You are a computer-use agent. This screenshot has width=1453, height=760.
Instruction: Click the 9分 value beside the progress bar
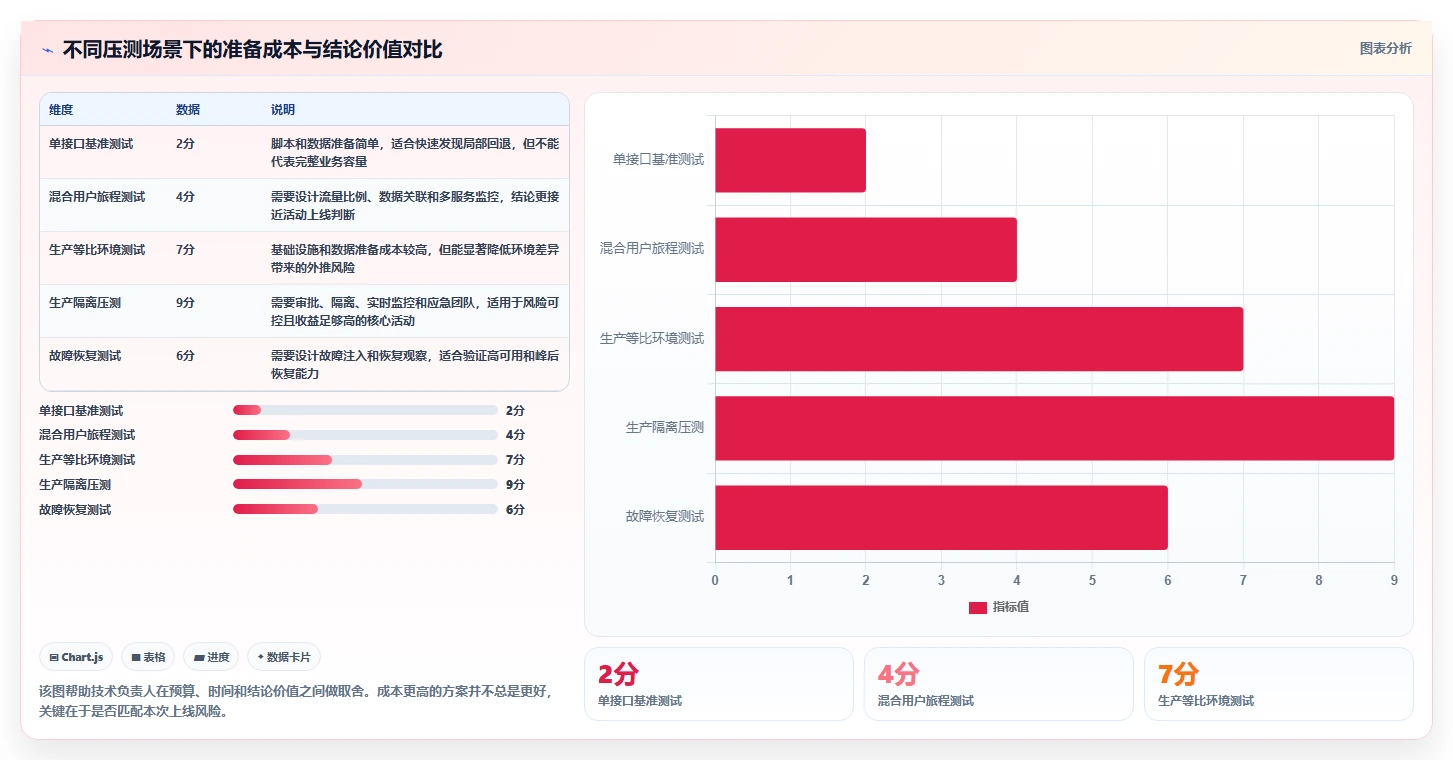coord(515,485)
